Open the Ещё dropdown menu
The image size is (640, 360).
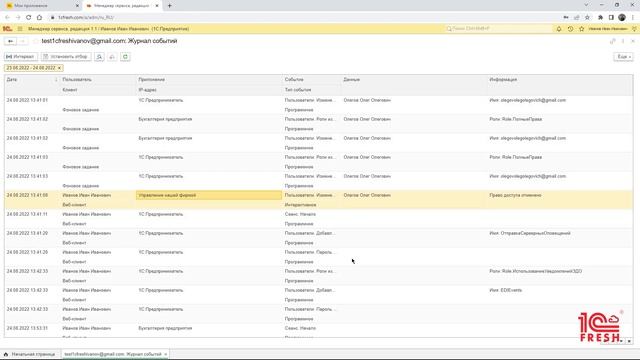click(623, 57)
